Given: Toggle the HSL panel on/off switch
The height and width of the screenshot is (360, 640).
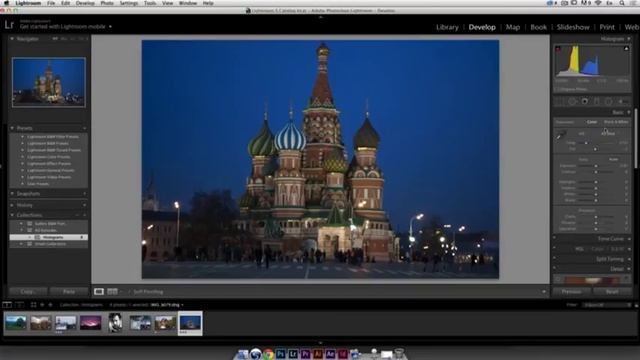Looking at the screenshot, I should tap(554, 247).
